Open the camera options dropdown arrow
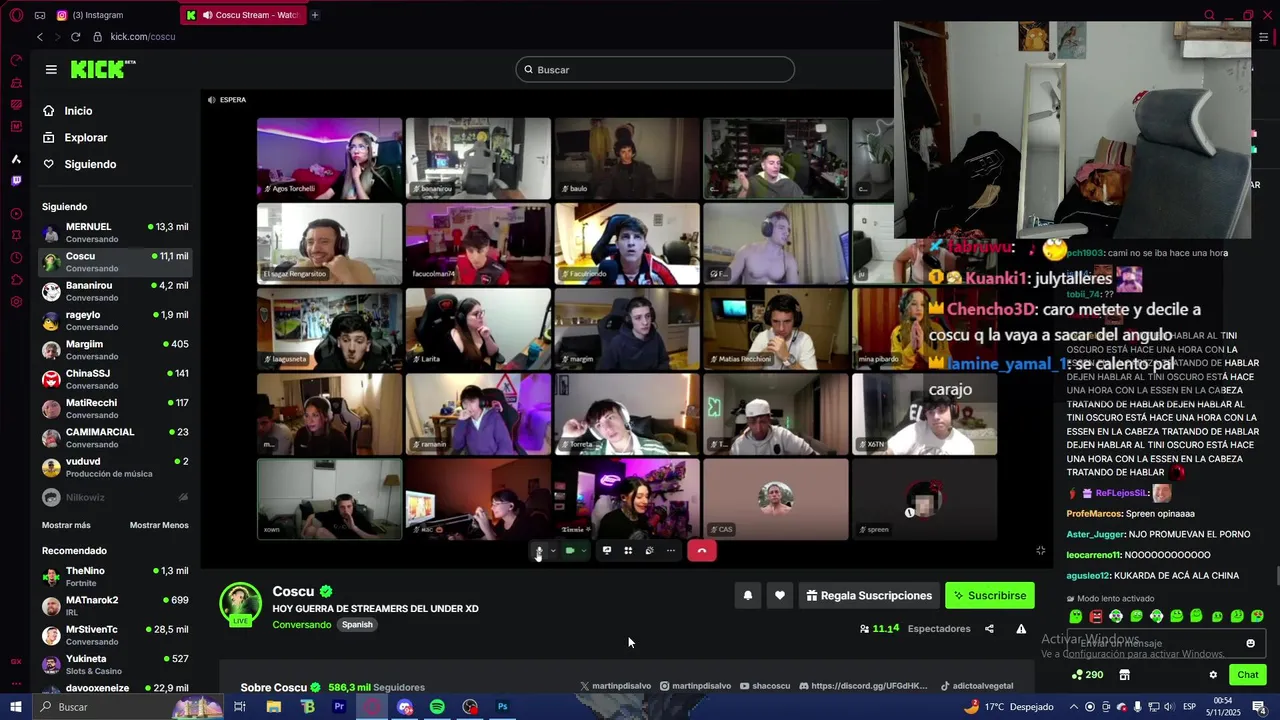The width and height of the screenshot is (1280, 720). [x=583, y=551]
